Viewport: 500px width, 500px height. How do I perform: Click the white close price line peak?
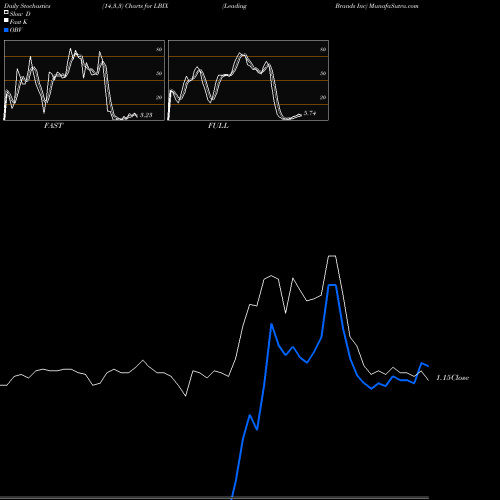click(x=332, y=256)
